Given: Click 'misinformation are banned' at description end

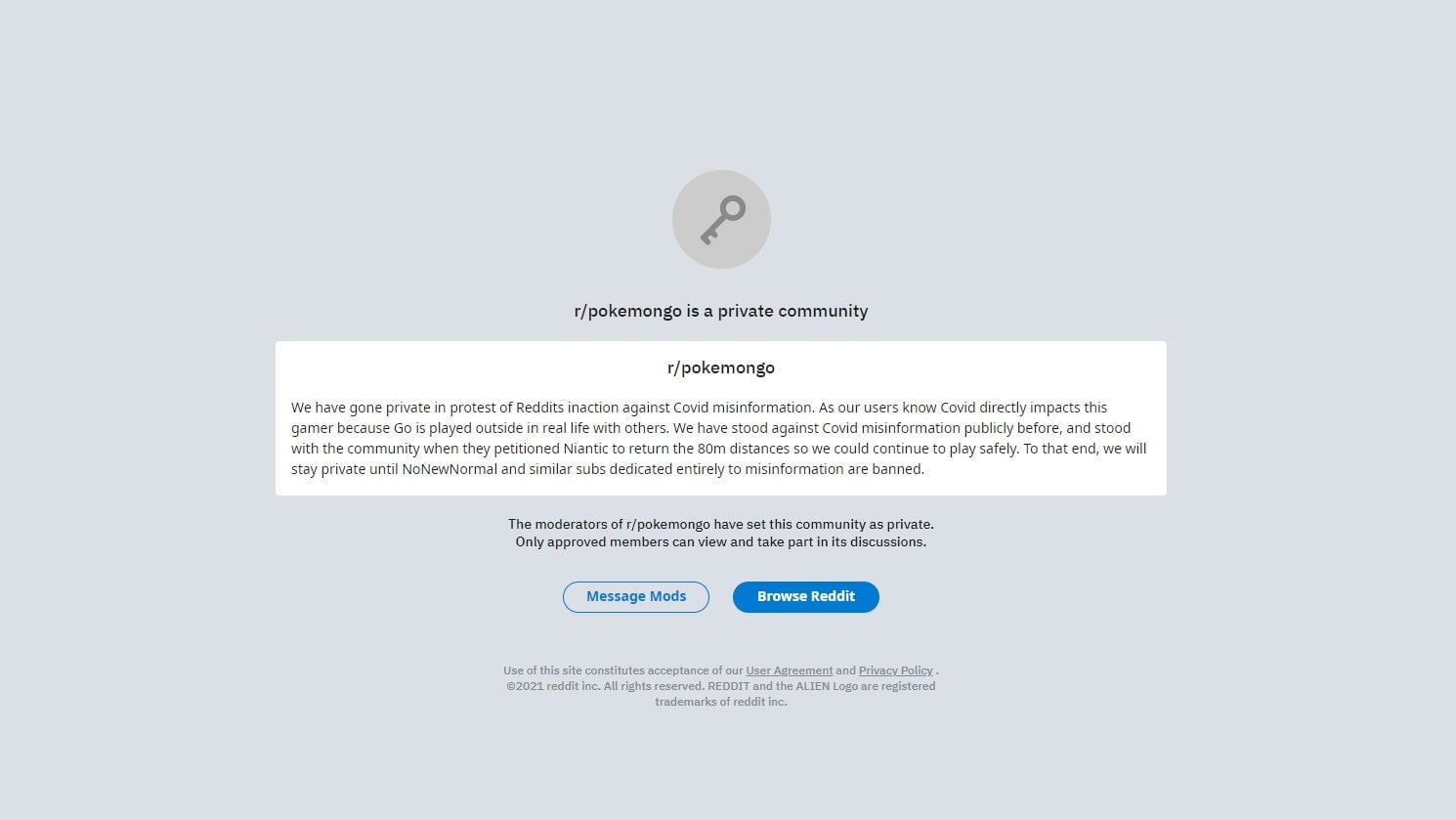Looking at the screenshot, I should pyautogui.click(x=834, y=469).
